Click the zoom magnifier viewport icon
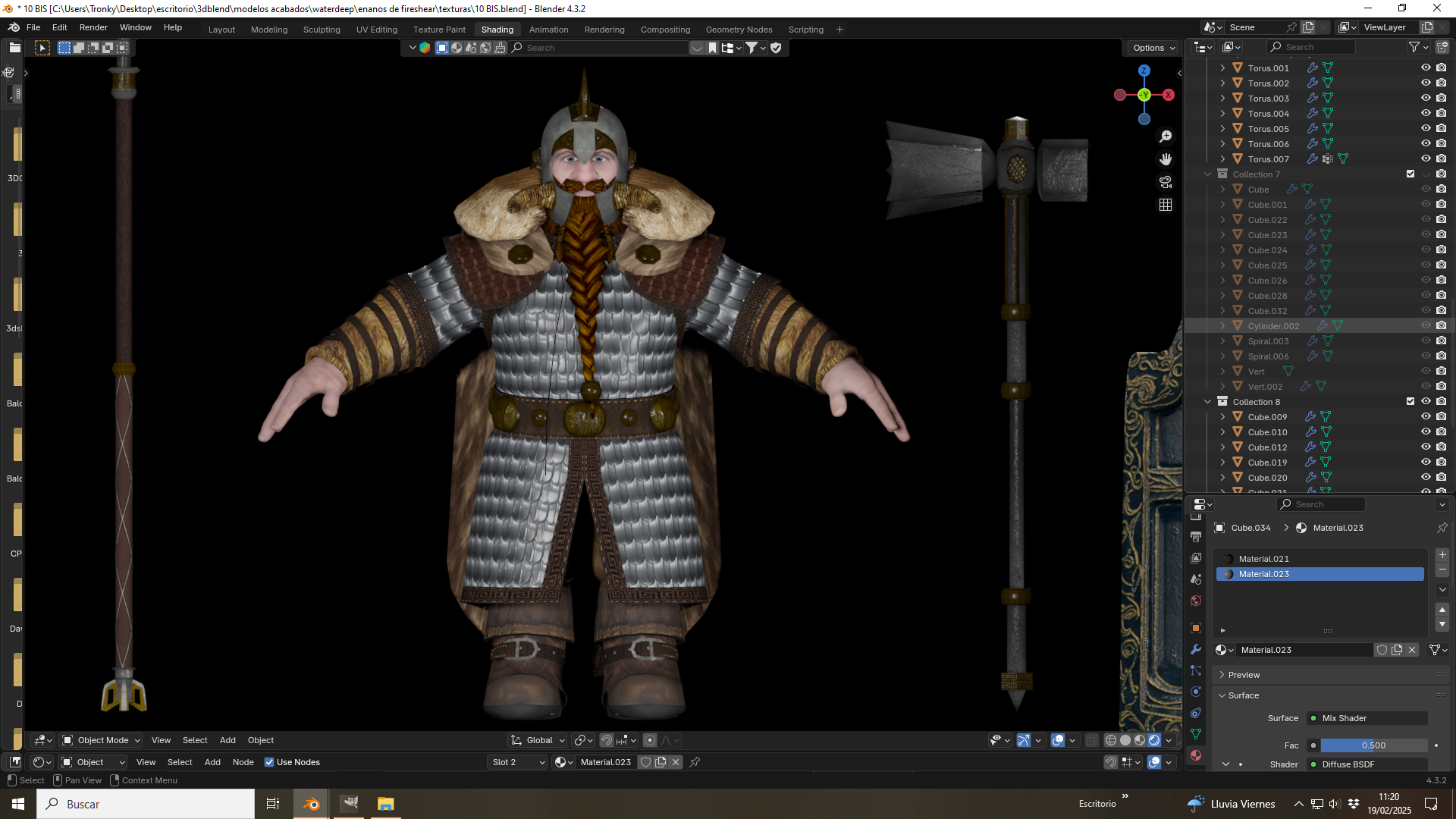 [1166, 136]
